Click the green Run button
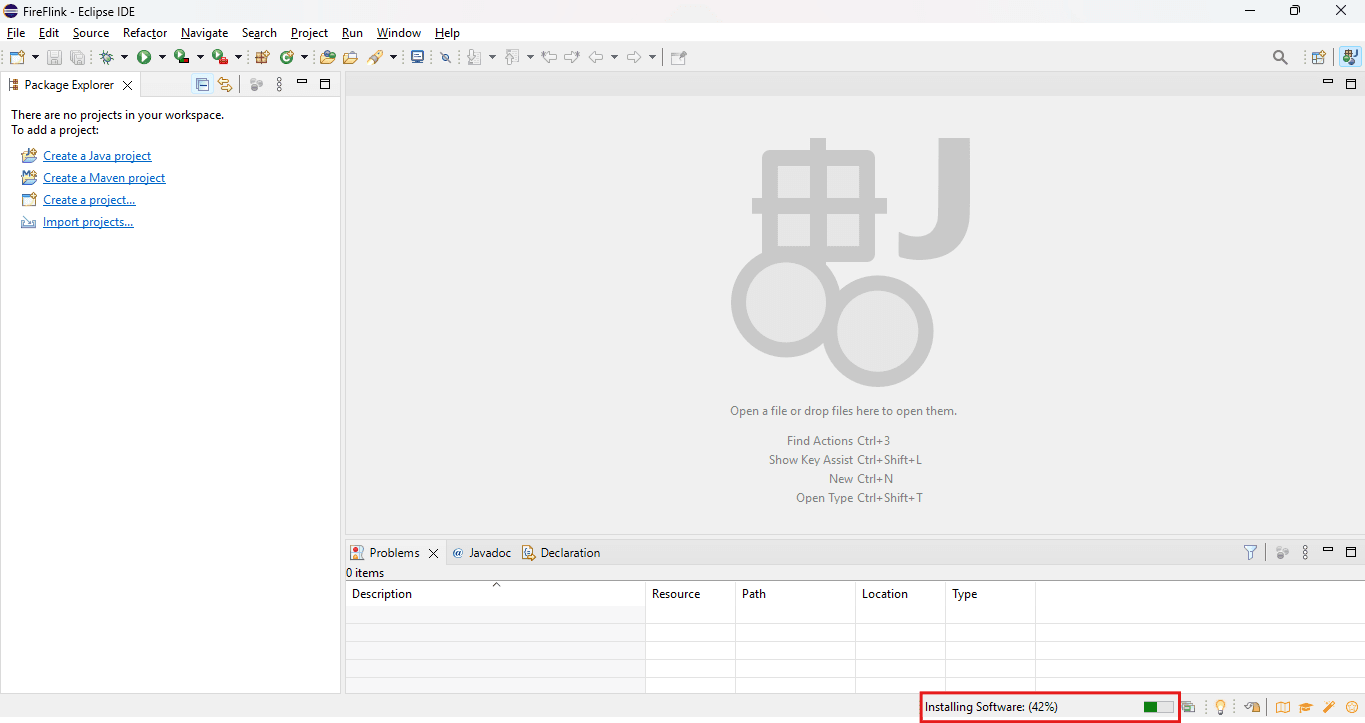Viewport: 1365px width, 723px height. pos(144,57)
